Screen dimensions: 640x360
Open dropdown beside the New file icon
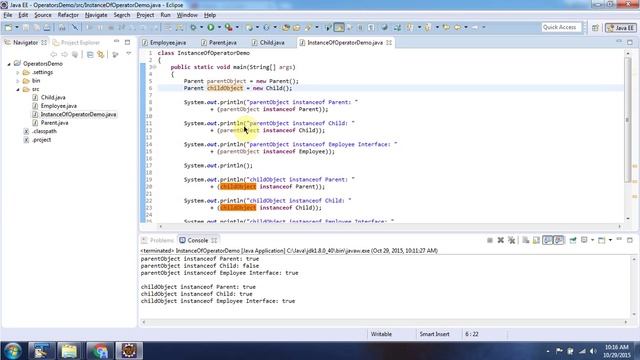17,27
